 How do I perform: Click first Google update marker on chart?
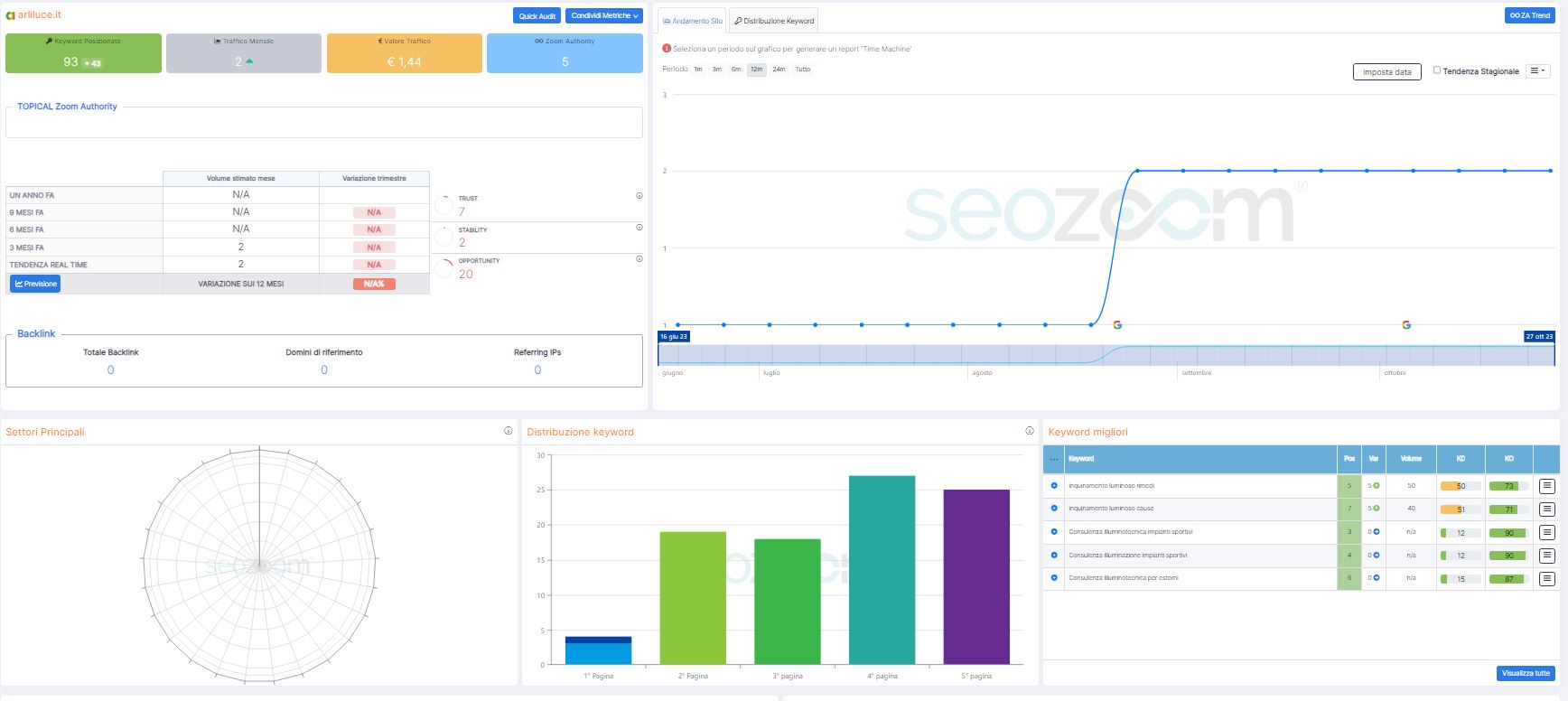click(x=1117, y=325)
